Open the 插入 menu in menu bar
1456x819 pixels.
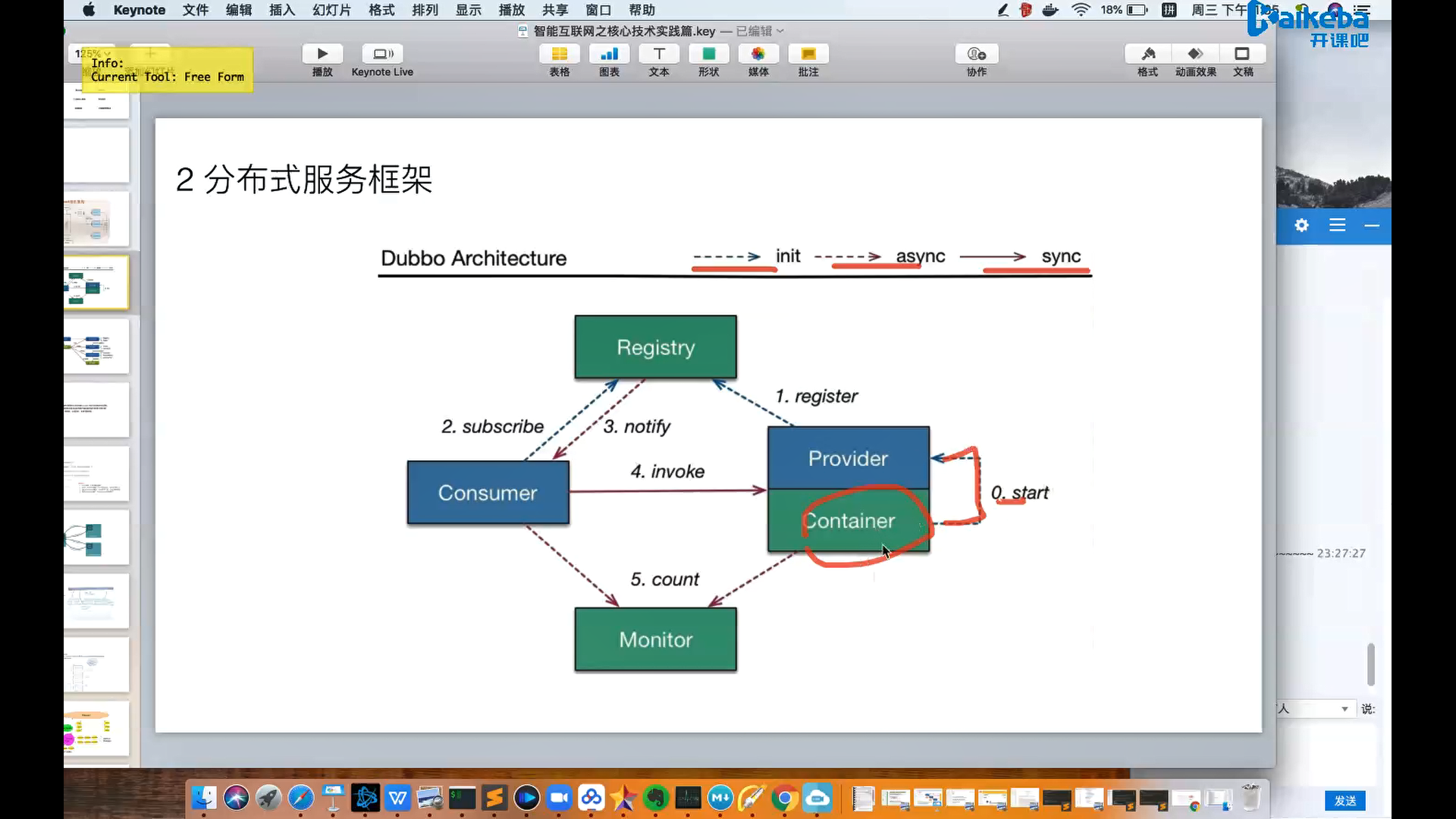tap(281, 10)
